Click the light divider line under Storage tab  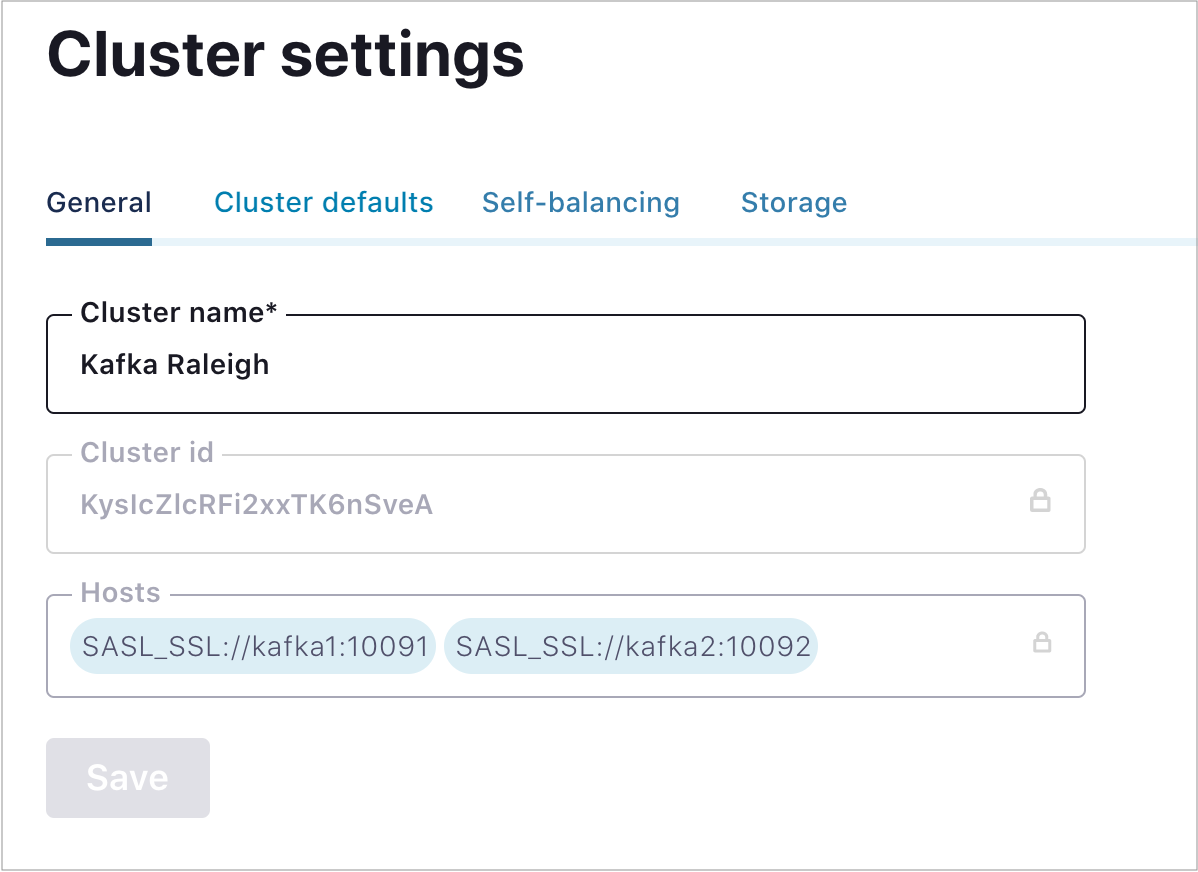pos(793,241)
